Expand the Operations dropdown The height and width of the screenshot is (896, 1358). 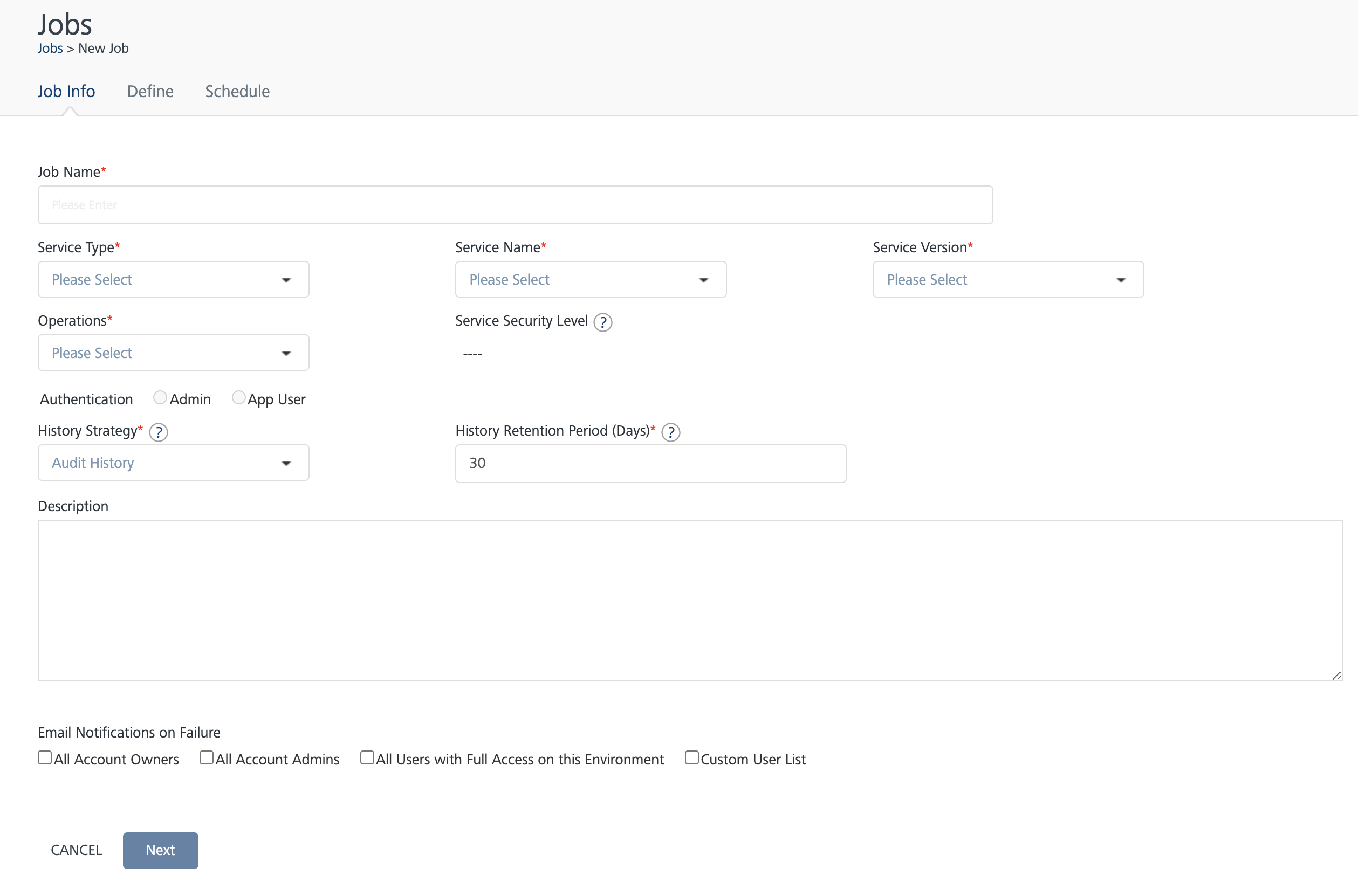(173, 353)
